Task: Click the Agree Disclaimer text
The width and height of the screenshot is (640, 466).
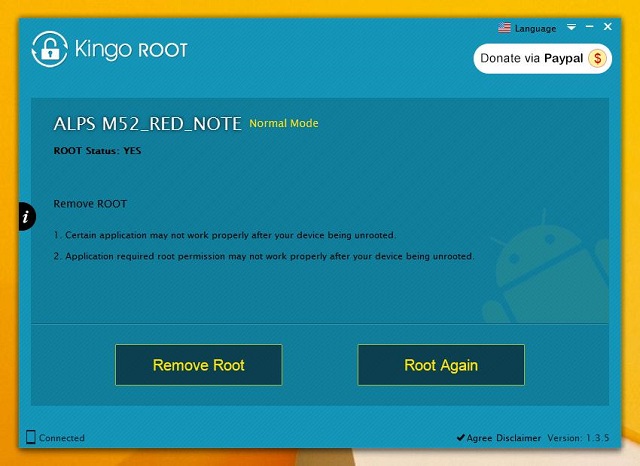Action: click(504, 438)
